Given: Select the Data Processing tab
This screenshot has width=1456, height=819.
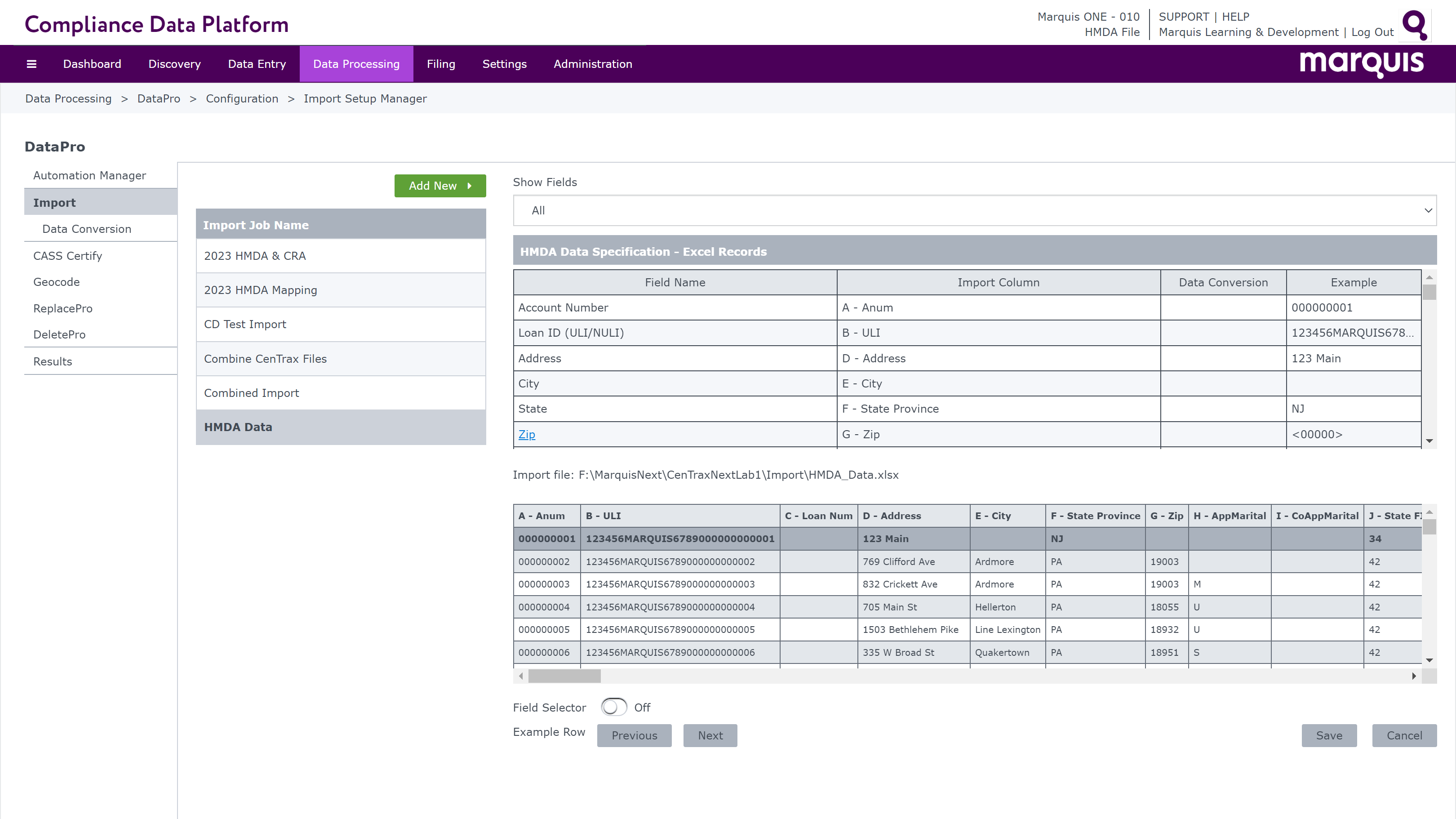Looking at the screenshot, I should pyautogui.click(x=356, y=64).
